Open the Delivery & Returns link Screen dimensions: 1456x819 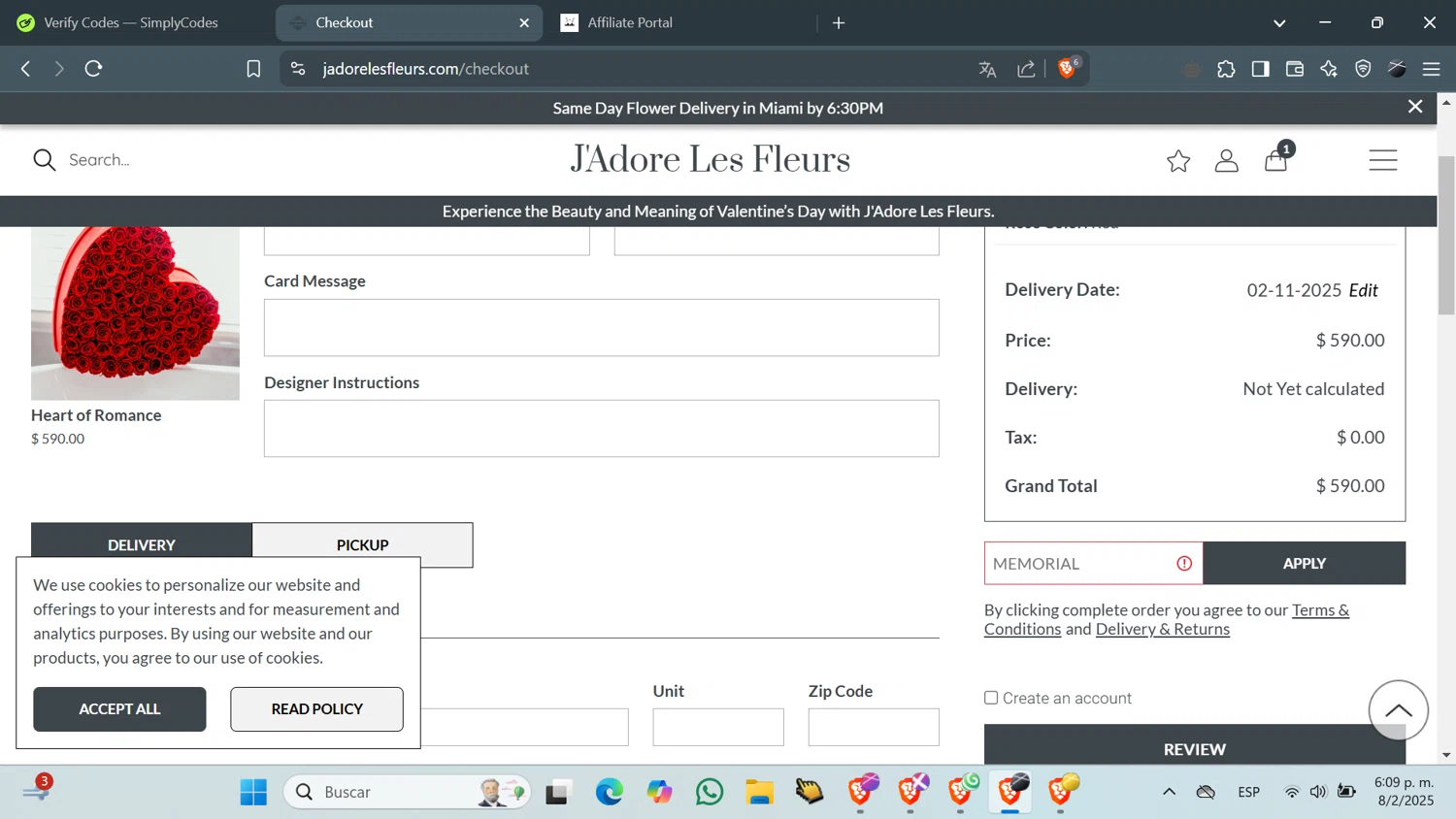(1163, 629)
